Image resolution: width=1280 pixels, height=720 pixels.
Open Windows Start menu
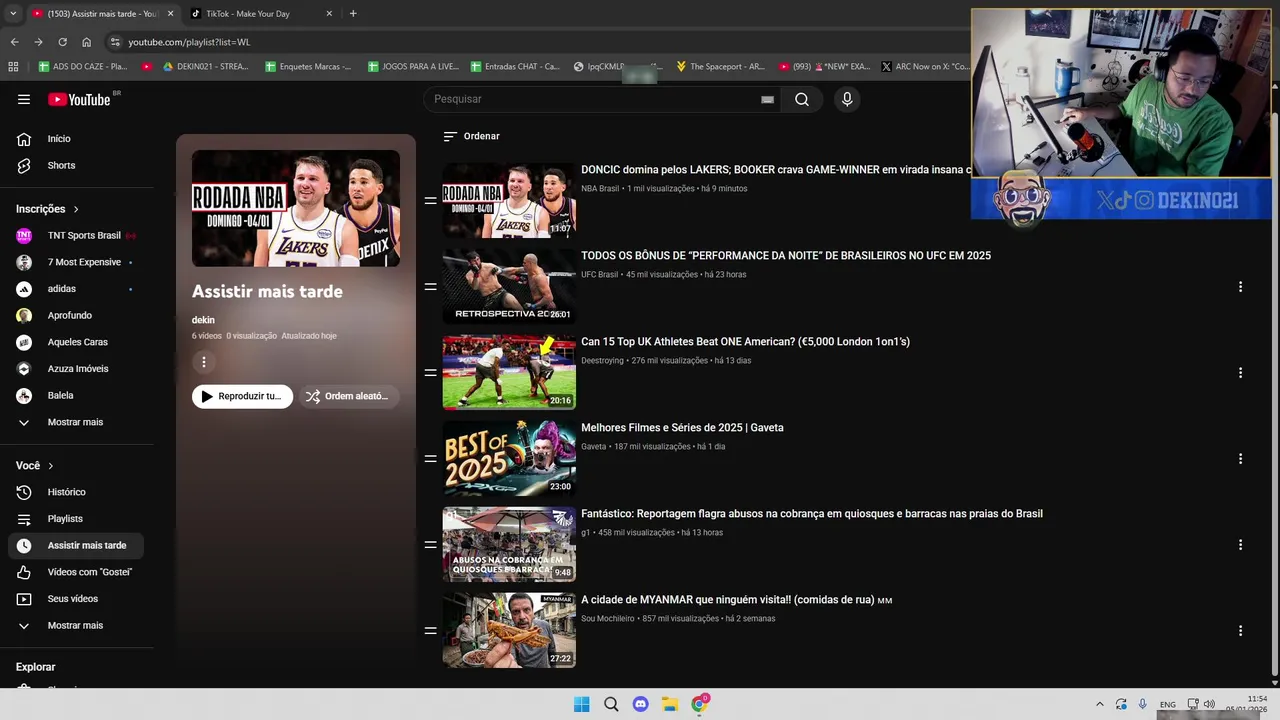click(x=581, y=704)
